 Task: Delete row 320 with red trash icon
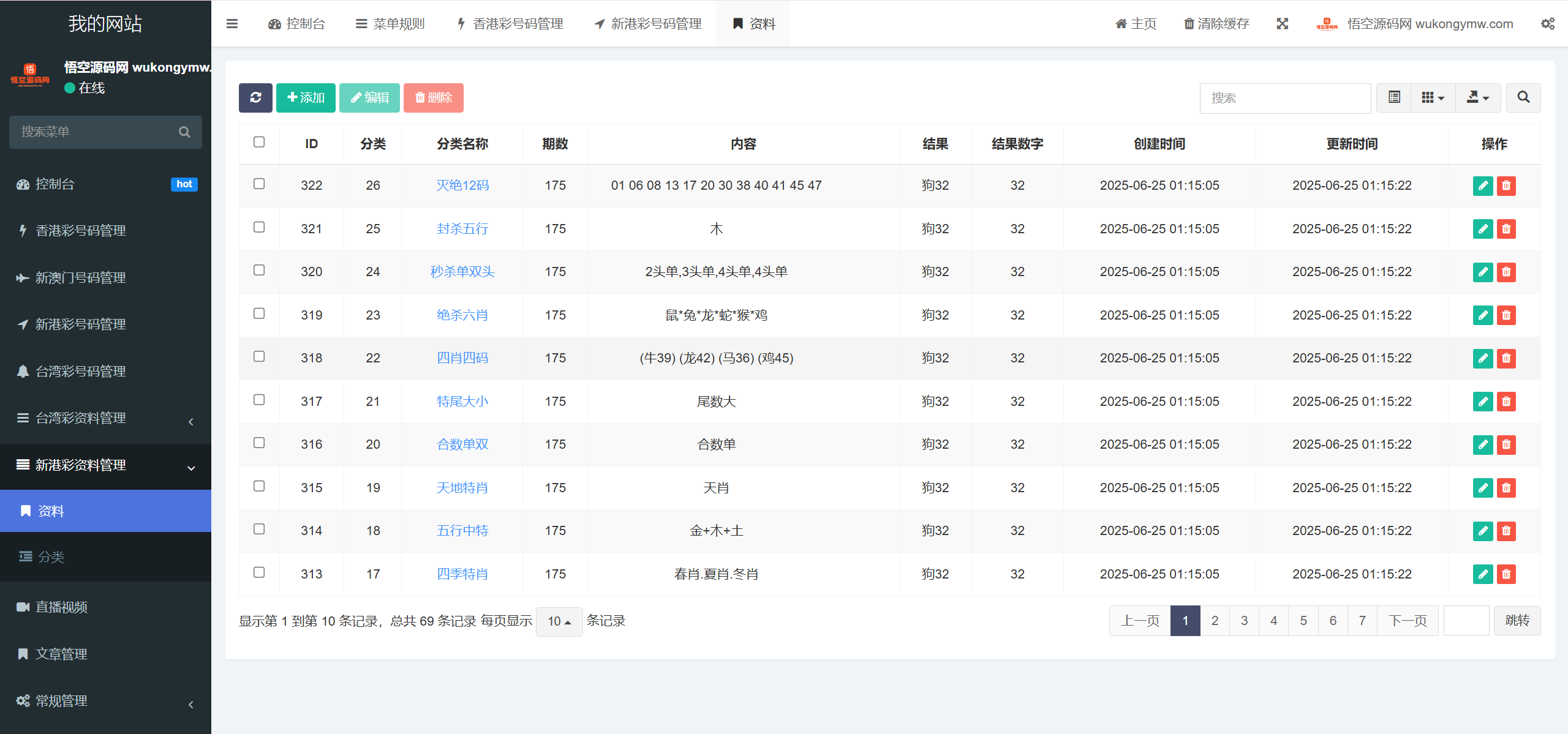tap(1506, 272)
